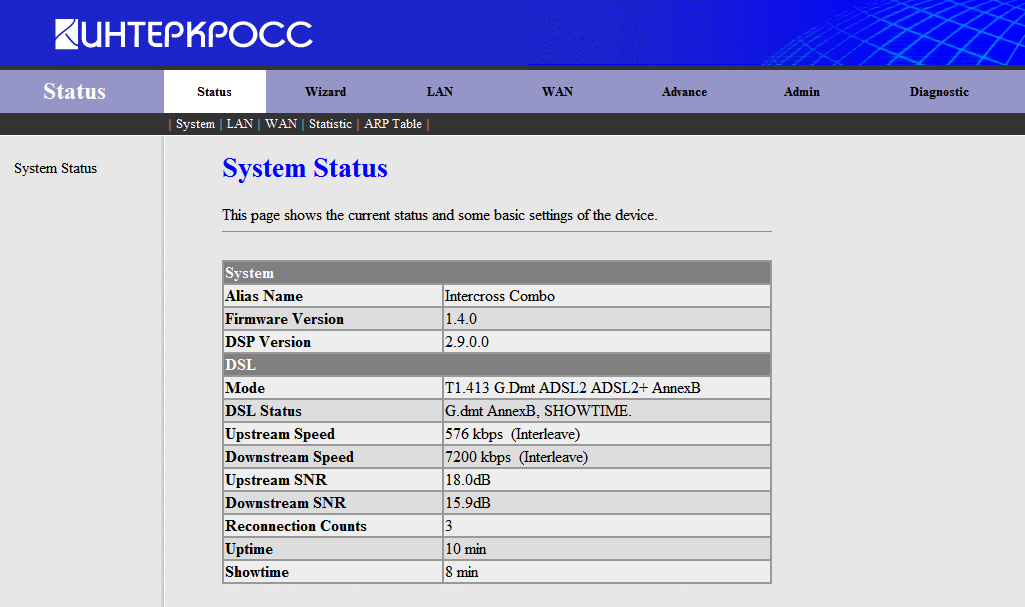This screenshot has width=1025, height=607.
Task: Click the Intercross logo in the header
Action: 184,34
